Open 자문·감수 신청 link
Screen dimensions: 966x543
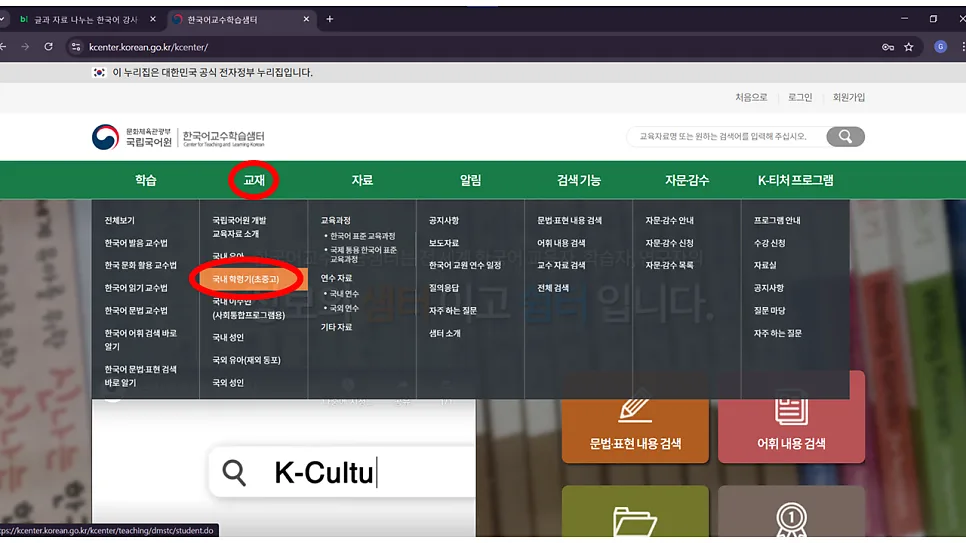(x=669, y=243)
